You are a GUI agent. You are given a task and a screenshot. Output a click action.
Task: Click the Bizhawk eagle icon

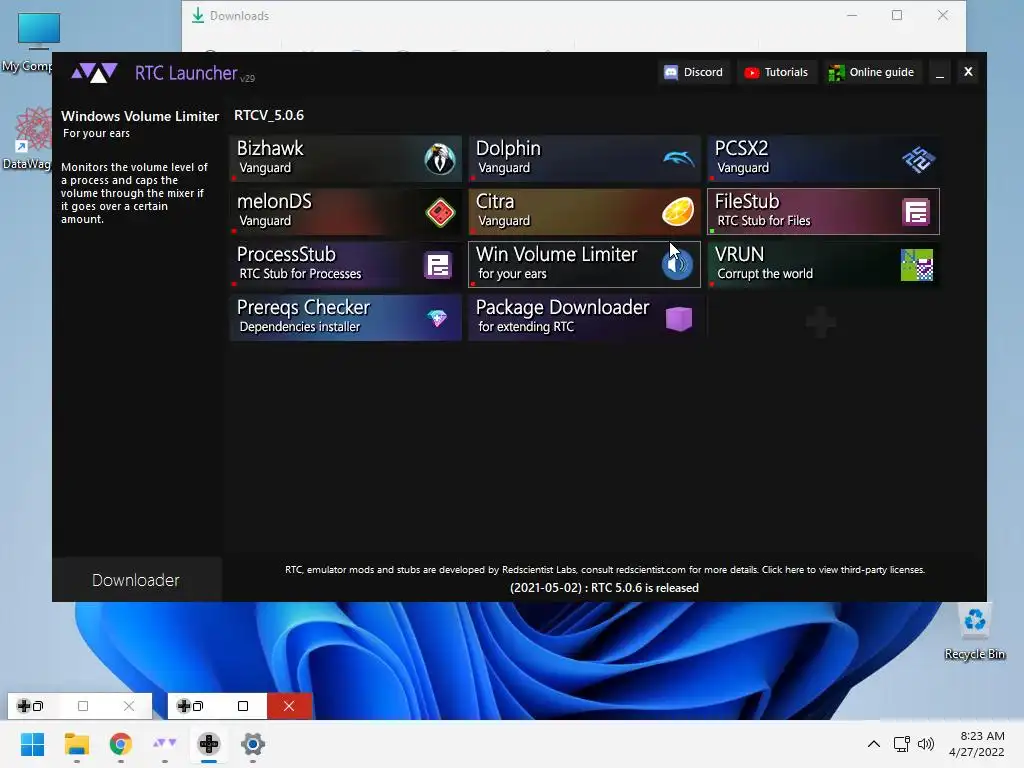pos(440,159)
